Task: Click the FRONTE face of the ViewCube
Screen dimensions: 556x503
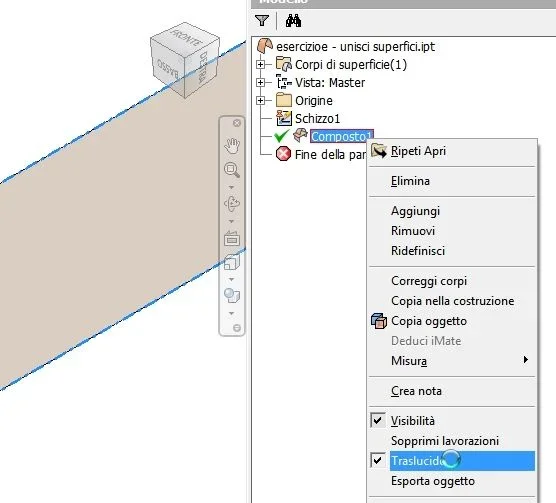Action: (184, 38)
